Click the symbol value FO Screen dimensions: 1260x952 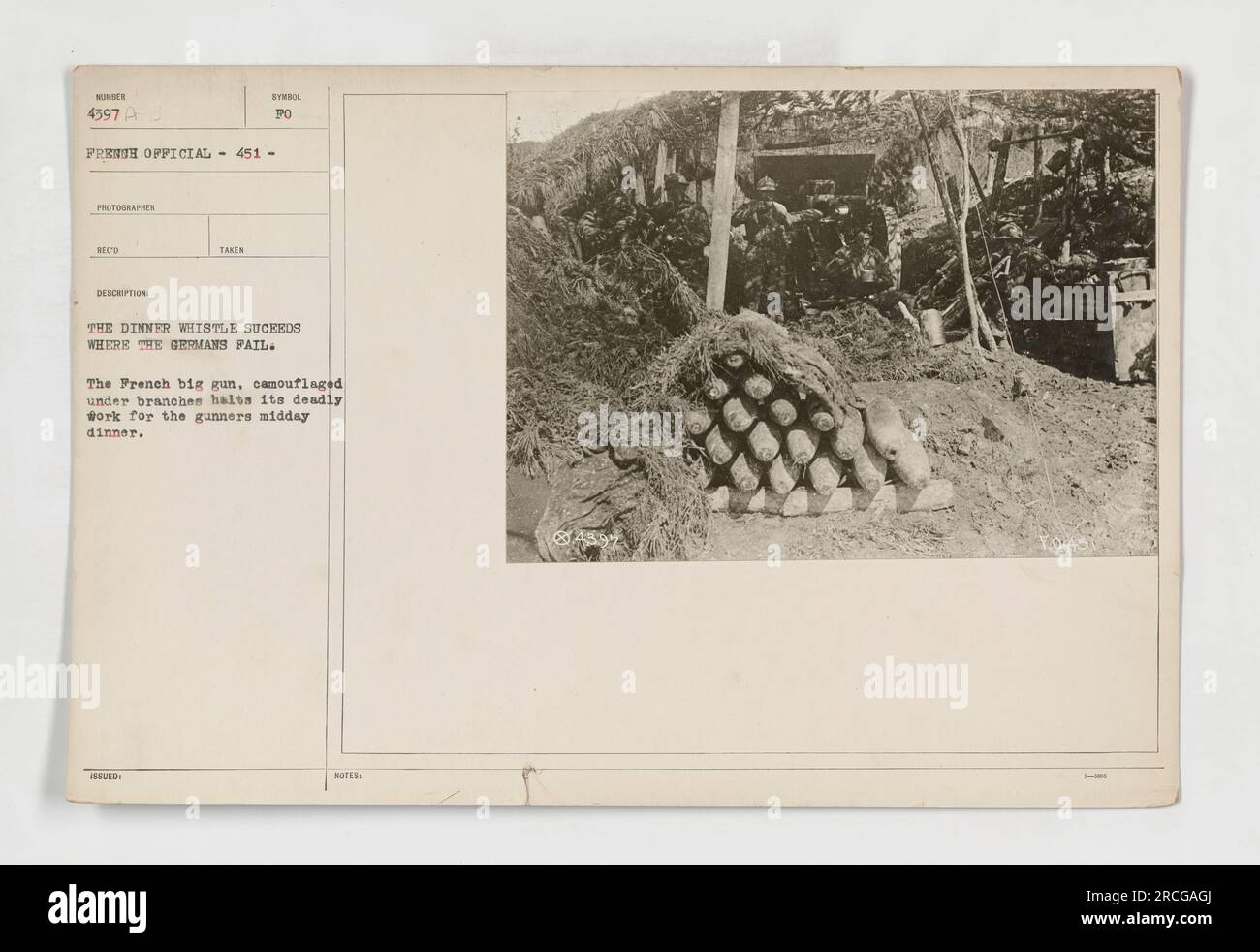(287, 113)
